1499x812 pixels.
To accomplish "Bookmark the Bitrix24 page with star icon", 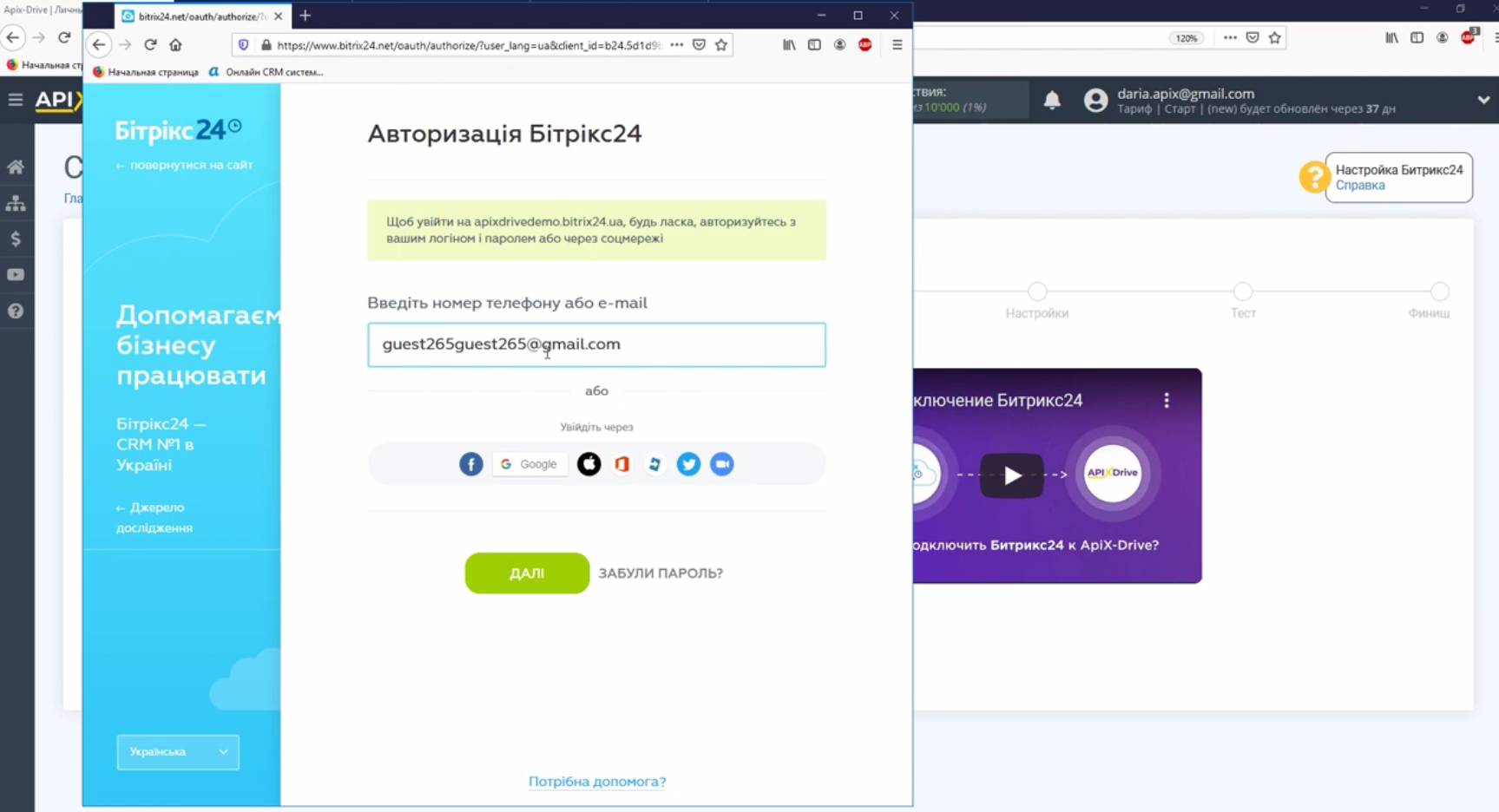I will 721,45.
